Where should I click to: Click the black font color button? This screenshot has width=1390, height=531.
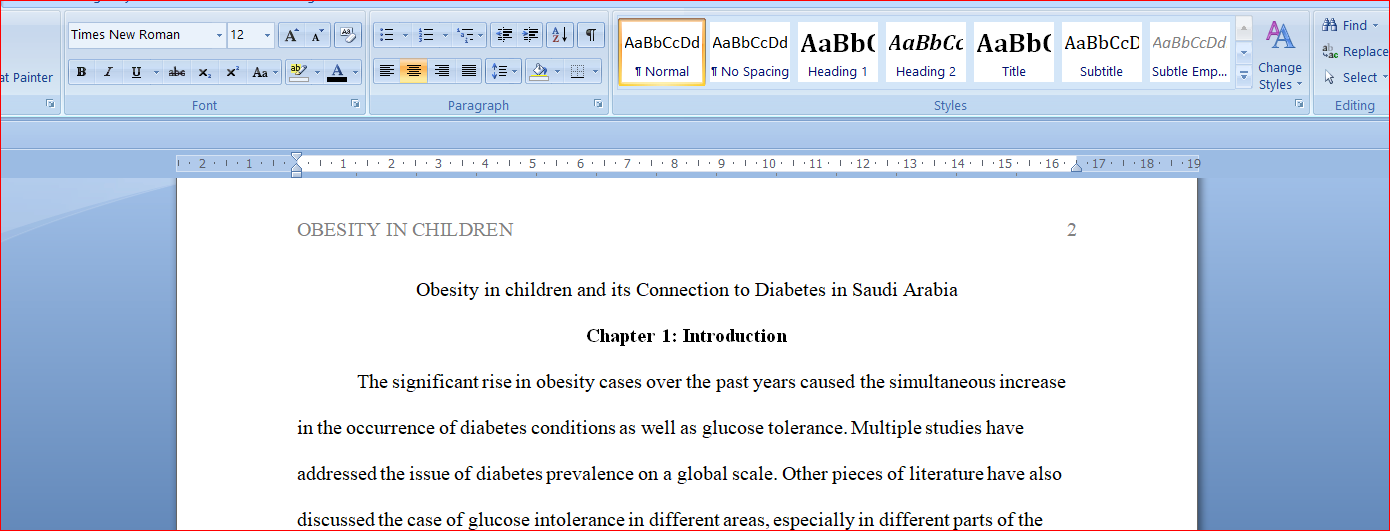(337, 72)
